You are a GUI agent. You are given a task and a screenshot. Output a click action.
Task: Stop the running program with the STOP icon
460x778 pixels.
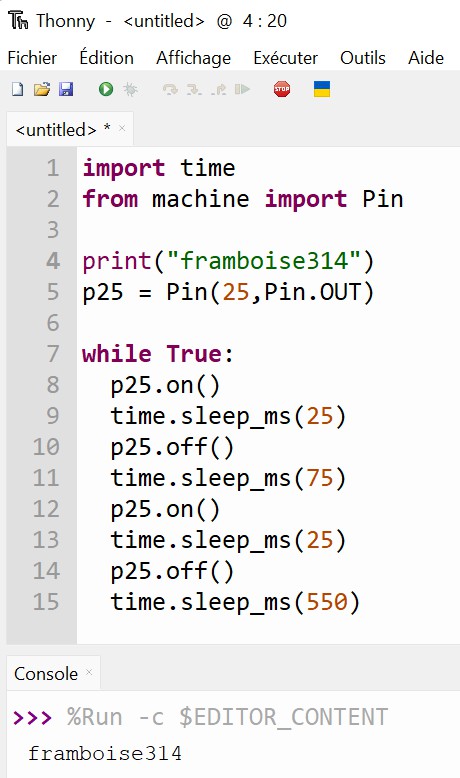[282, 89]
